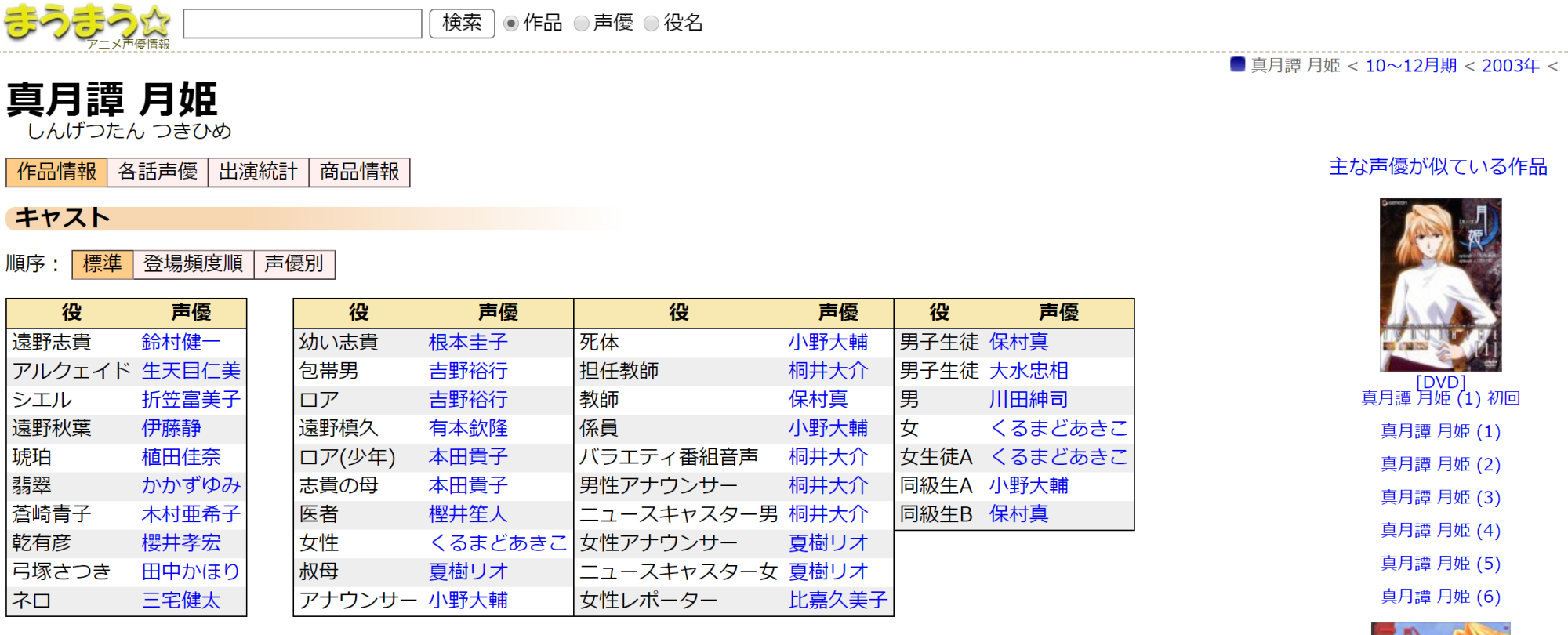Select the 作品 radio button
The height and width of the screenshot is (635, 1568).
coord(511,24)
